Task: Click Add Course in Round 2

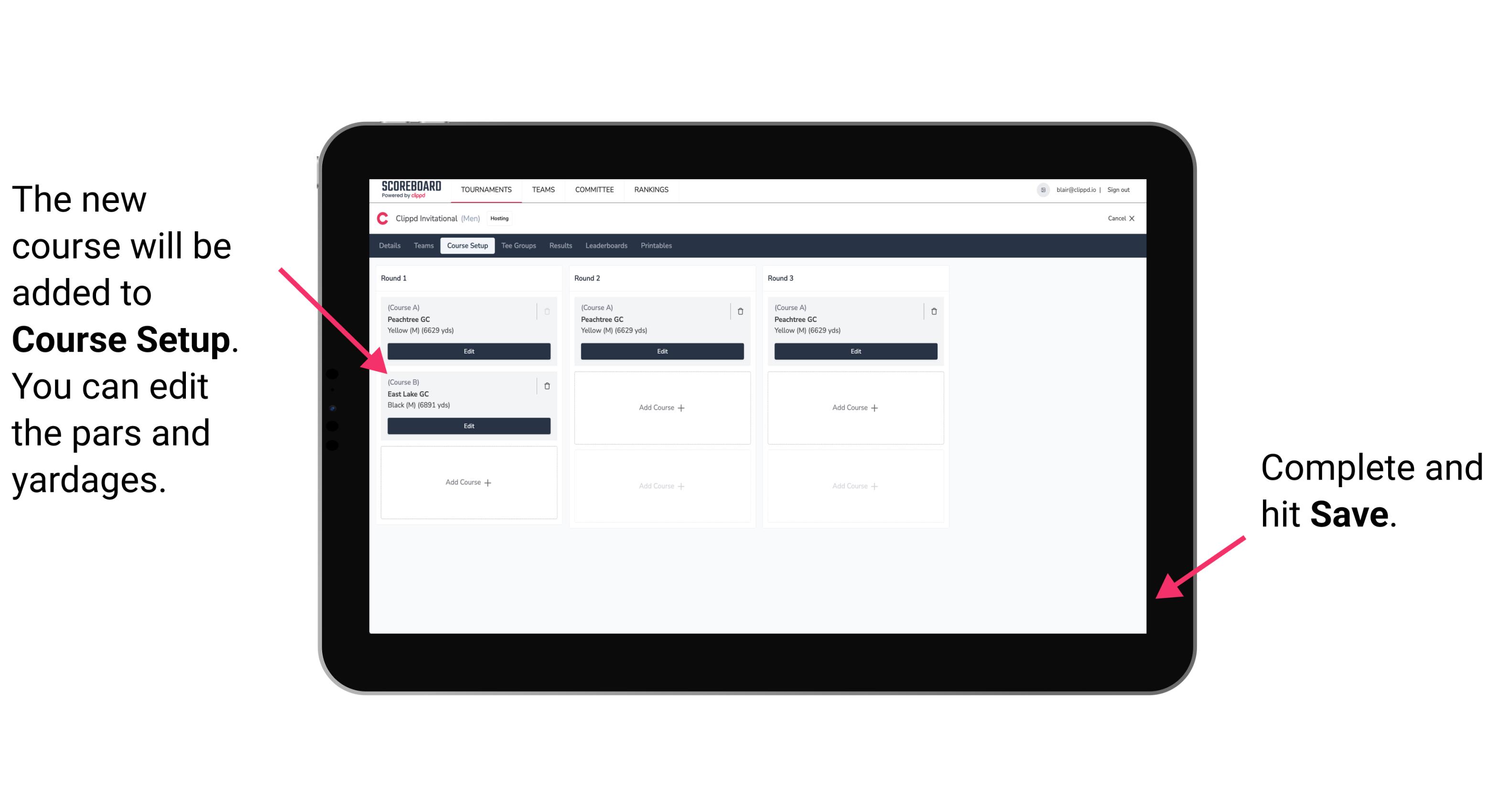Action: (x=661, y=407)
